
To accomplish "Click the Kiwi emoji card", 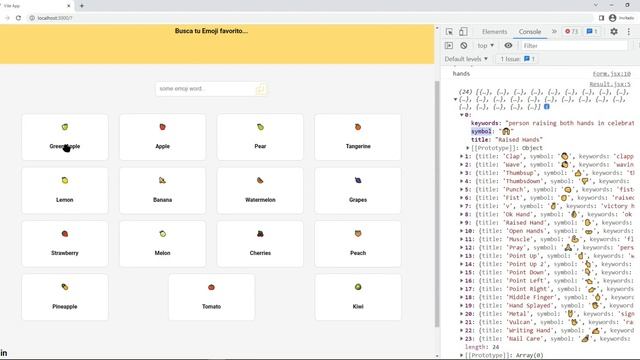I will (358, 297).
